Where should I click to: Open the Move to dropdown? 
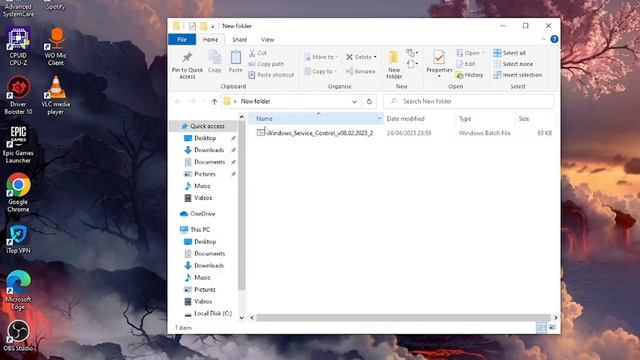tap(321, 57)
